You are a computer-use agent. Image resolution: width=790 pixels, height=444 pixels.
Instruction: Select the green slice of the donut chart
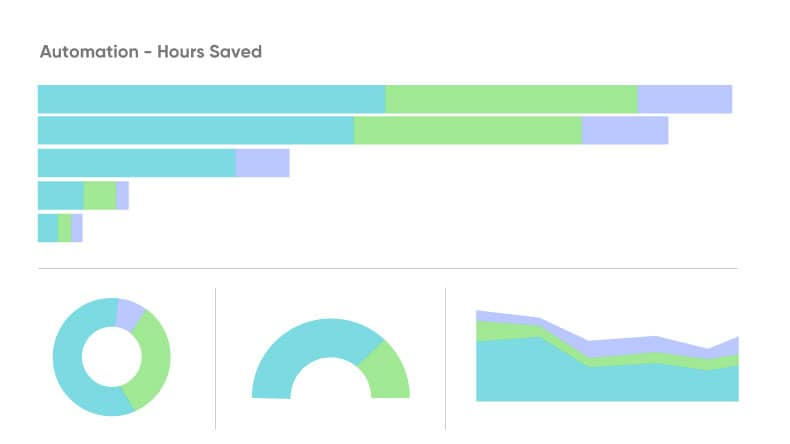(x=155, y=360)
